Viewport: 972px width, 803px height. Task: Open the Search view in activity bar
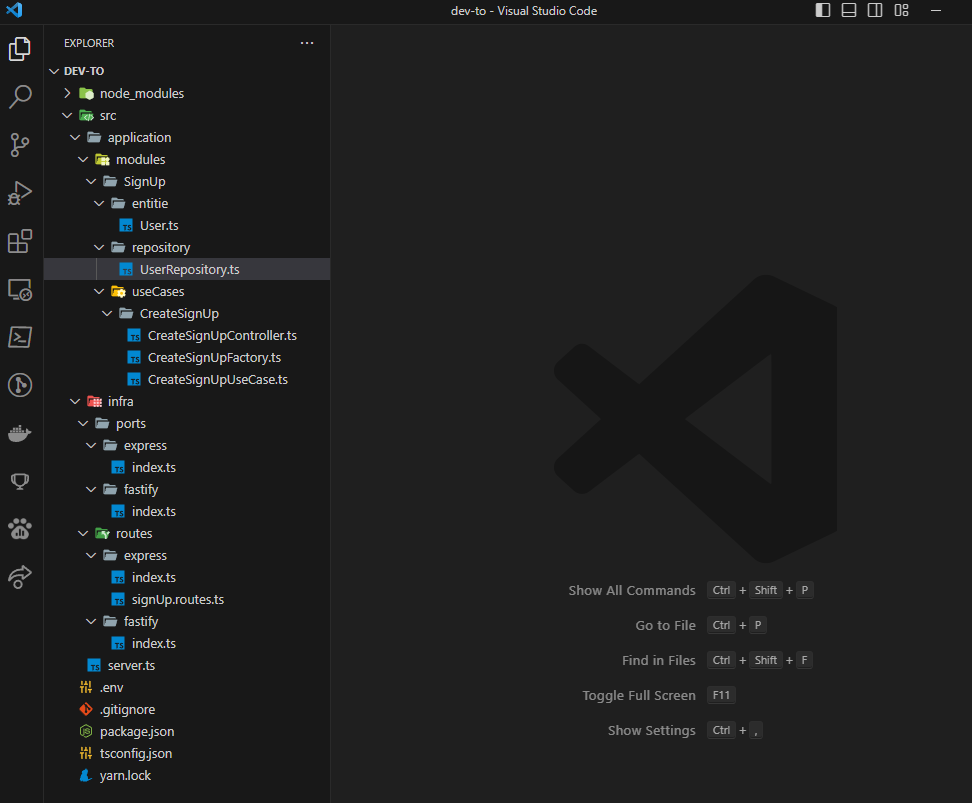point(20,97)
